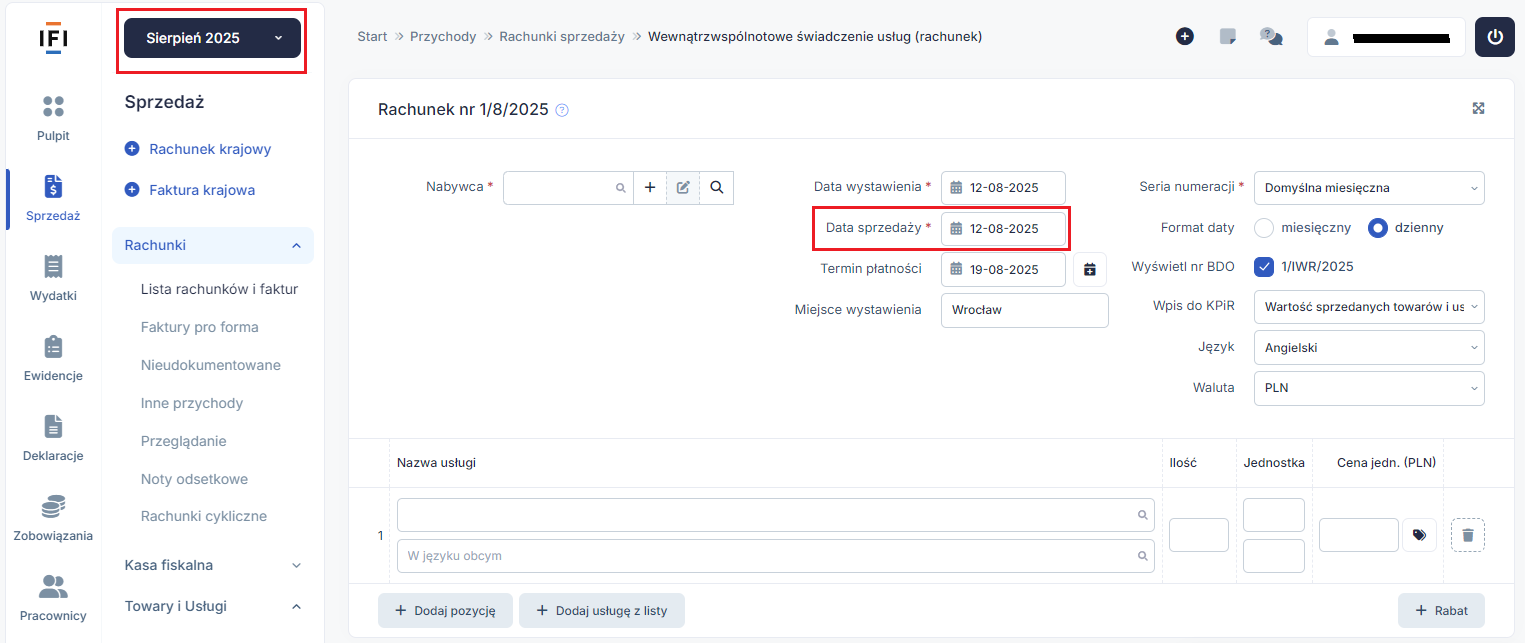
Task: Click Rabat button
Action: click(1441, 610)
